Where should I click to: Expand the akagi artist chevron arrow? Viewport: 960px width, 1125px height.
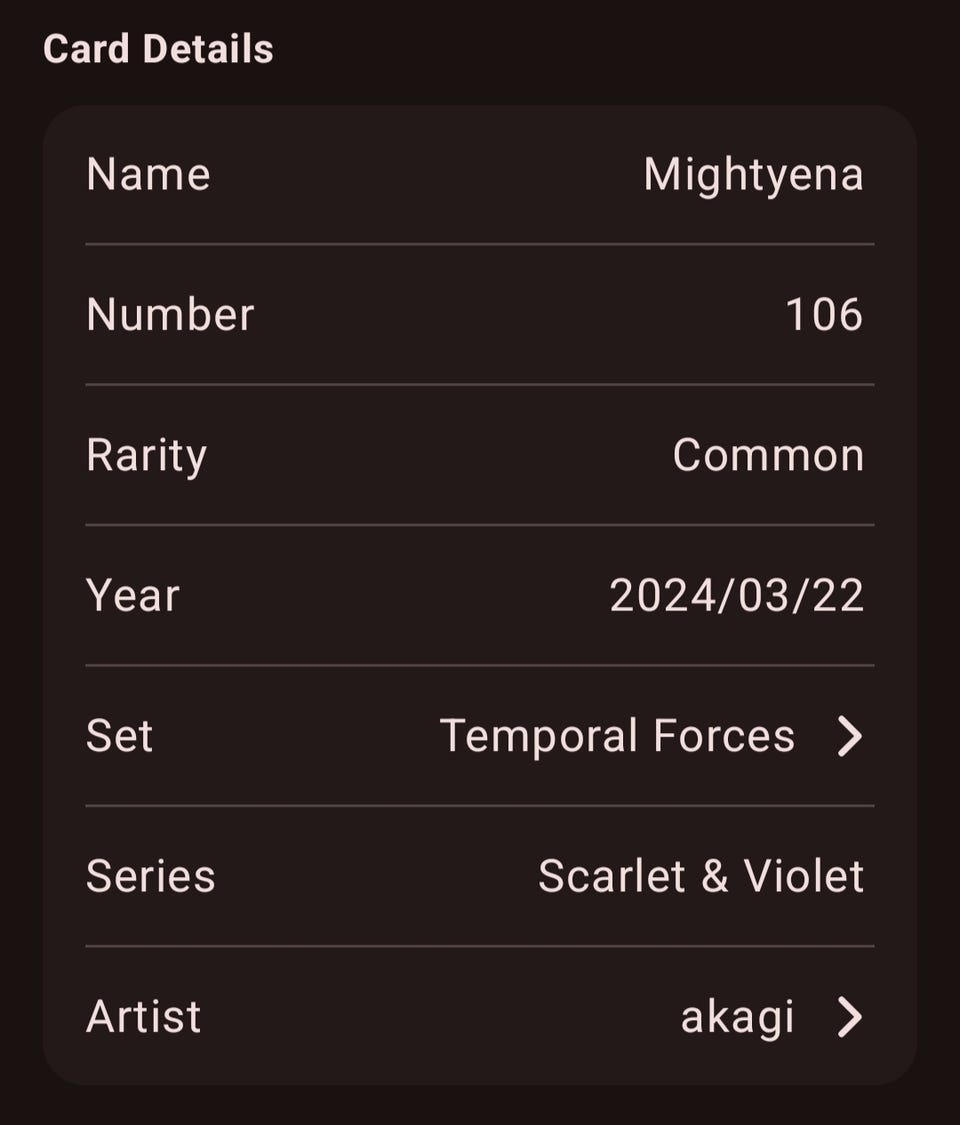(849, 1017)
